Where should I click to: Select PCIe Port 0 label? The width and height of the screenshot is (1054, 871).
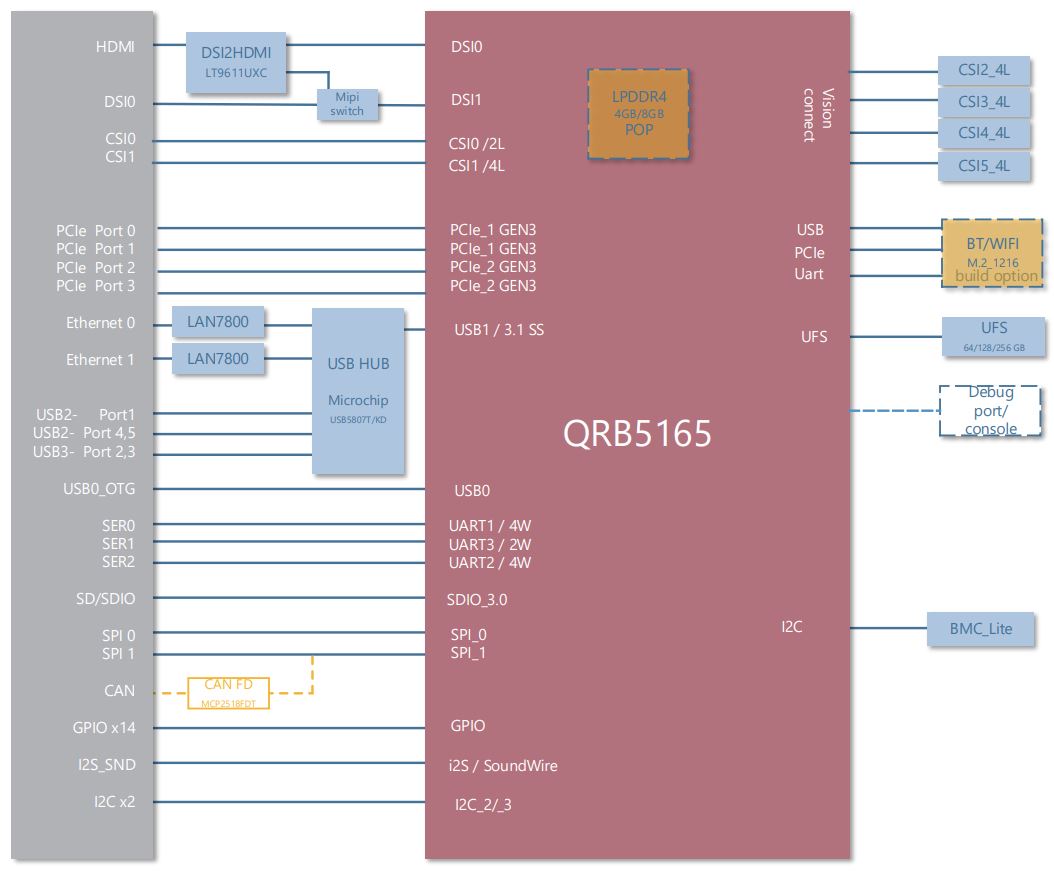point(95,231)
